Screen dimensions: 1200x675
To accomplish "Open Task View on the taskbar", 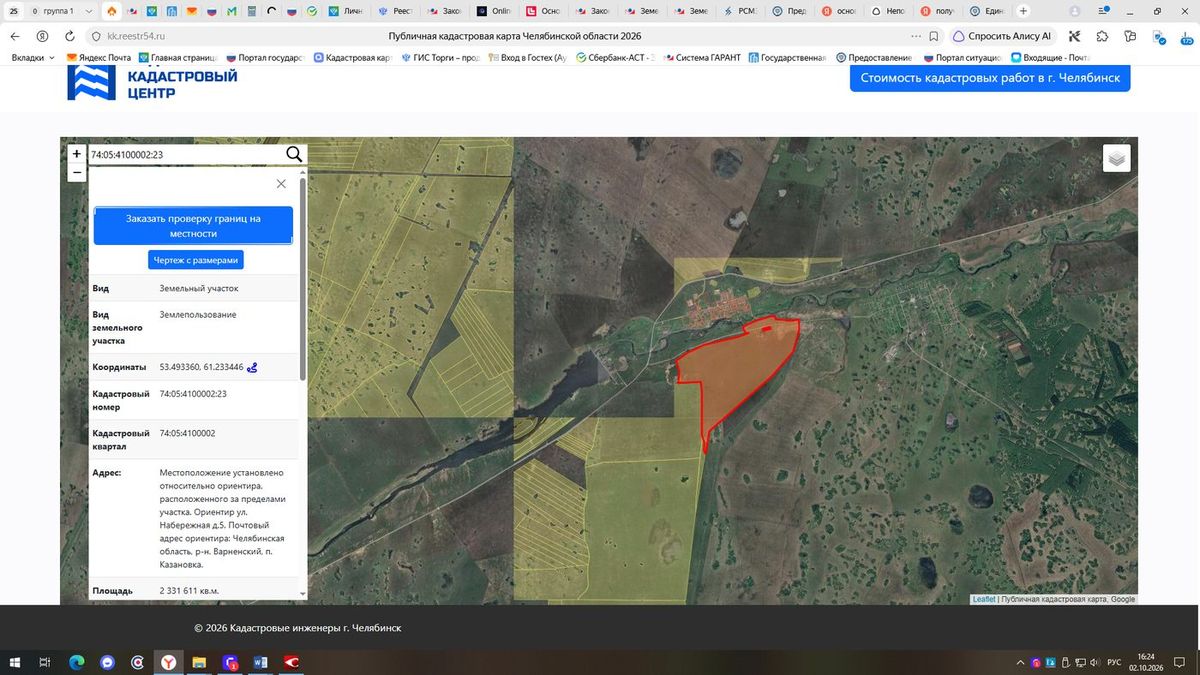I will [45, 662].
